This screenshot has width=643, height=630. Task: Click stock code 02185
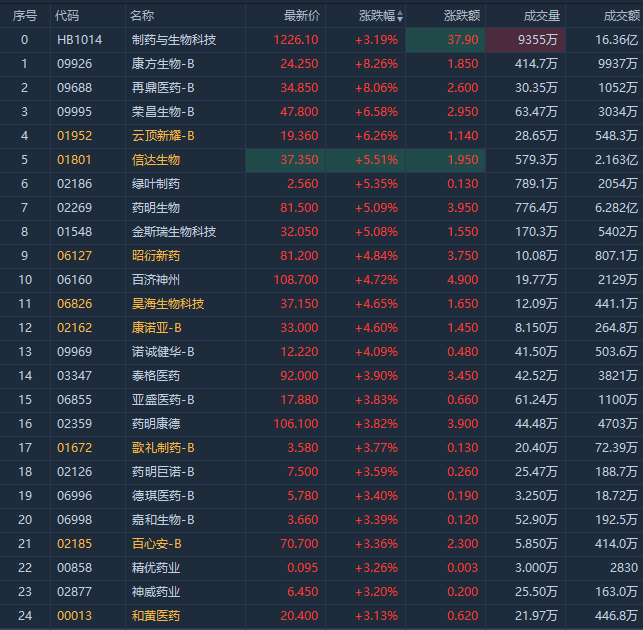click(75, 544)
